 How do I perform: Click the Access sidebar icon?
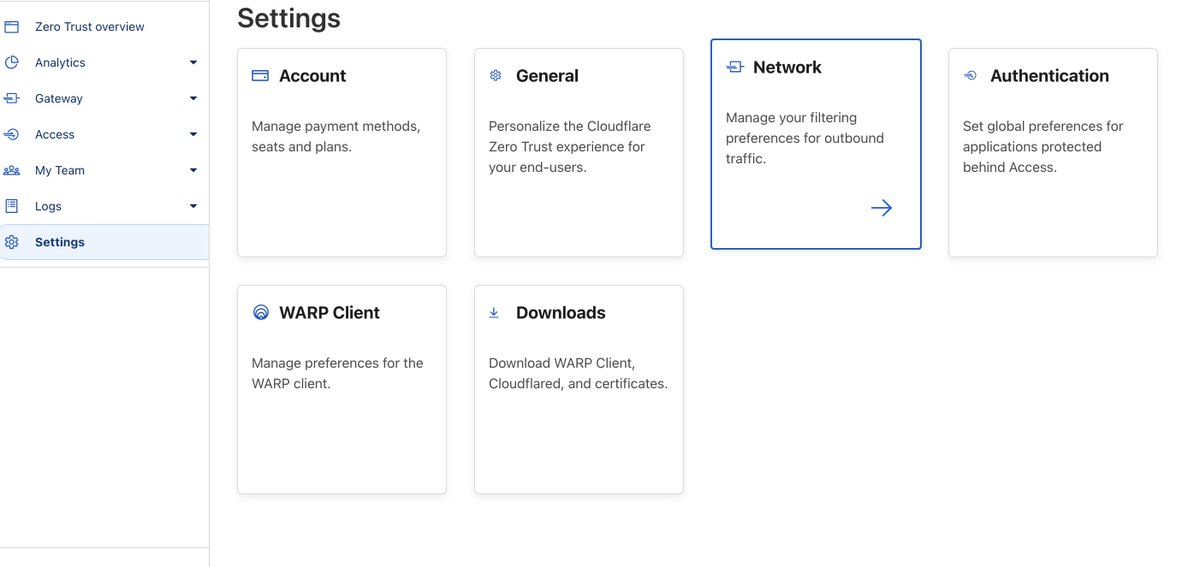(12, 134)
